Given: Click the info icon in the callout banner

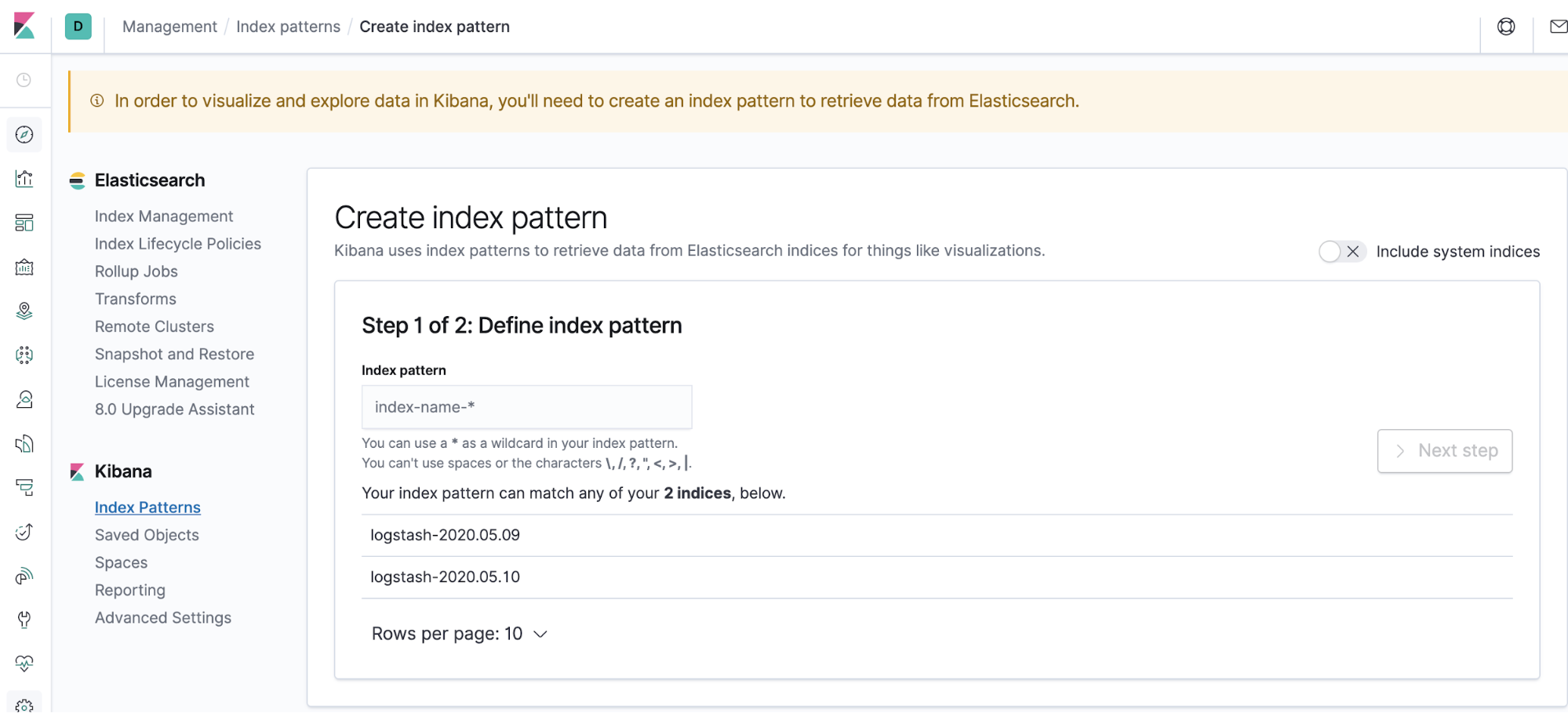Looking at the screenshot, I should tap(97, 100).
